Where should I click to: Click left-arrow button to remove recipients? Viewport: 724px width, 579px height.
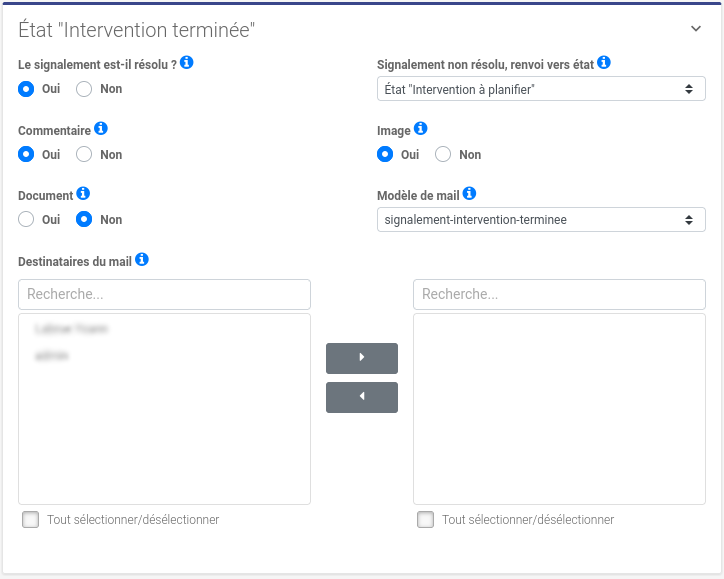click(x=362, y=397)
